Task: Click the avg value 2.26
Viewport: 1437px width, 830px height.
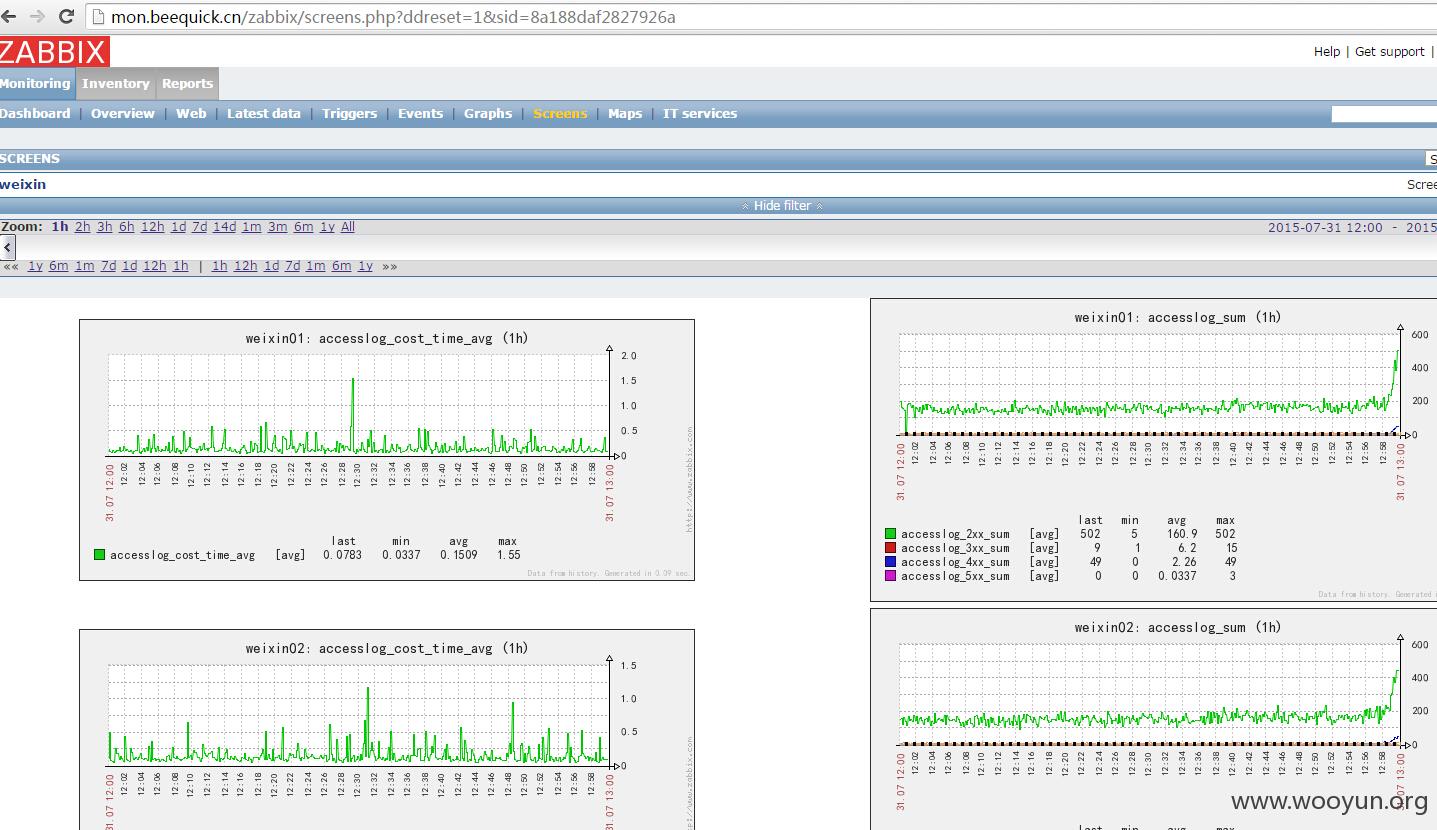Action: coord(1184,562)
